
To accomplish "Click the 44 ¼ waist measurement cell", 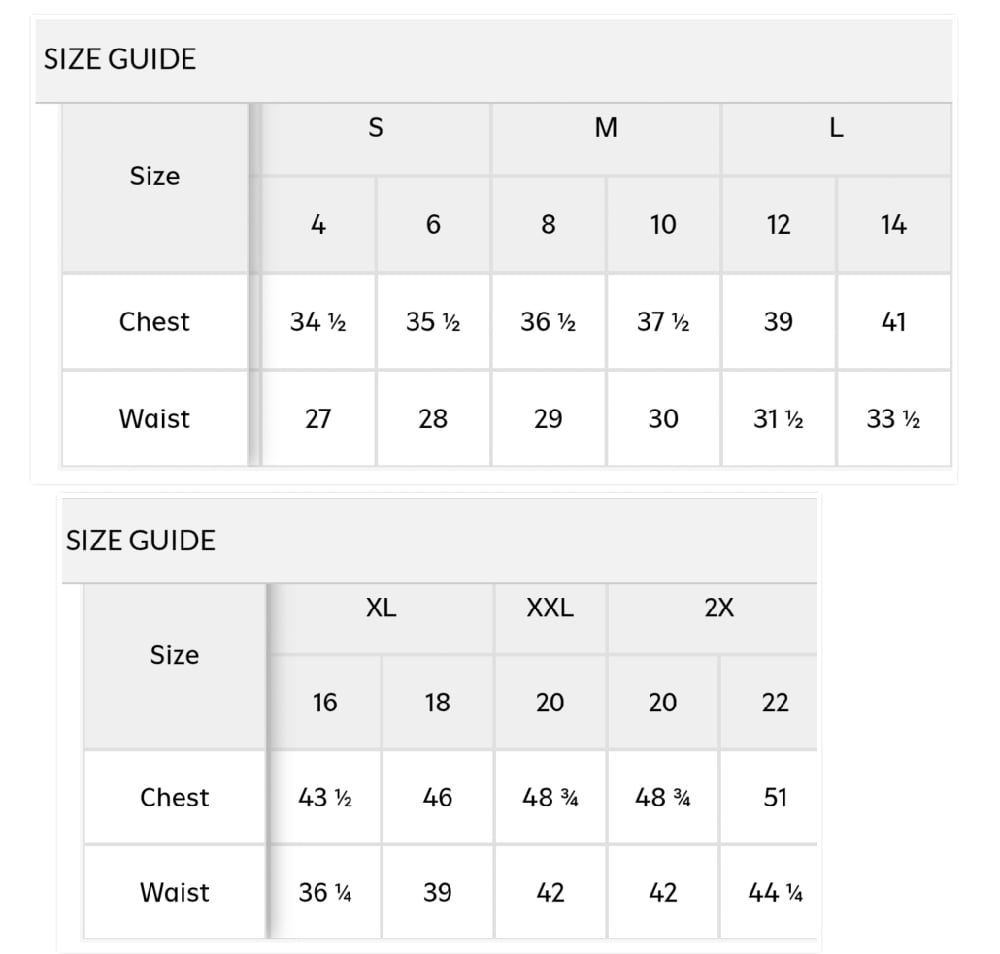I will pyautogui.click(x=775, y=892).
